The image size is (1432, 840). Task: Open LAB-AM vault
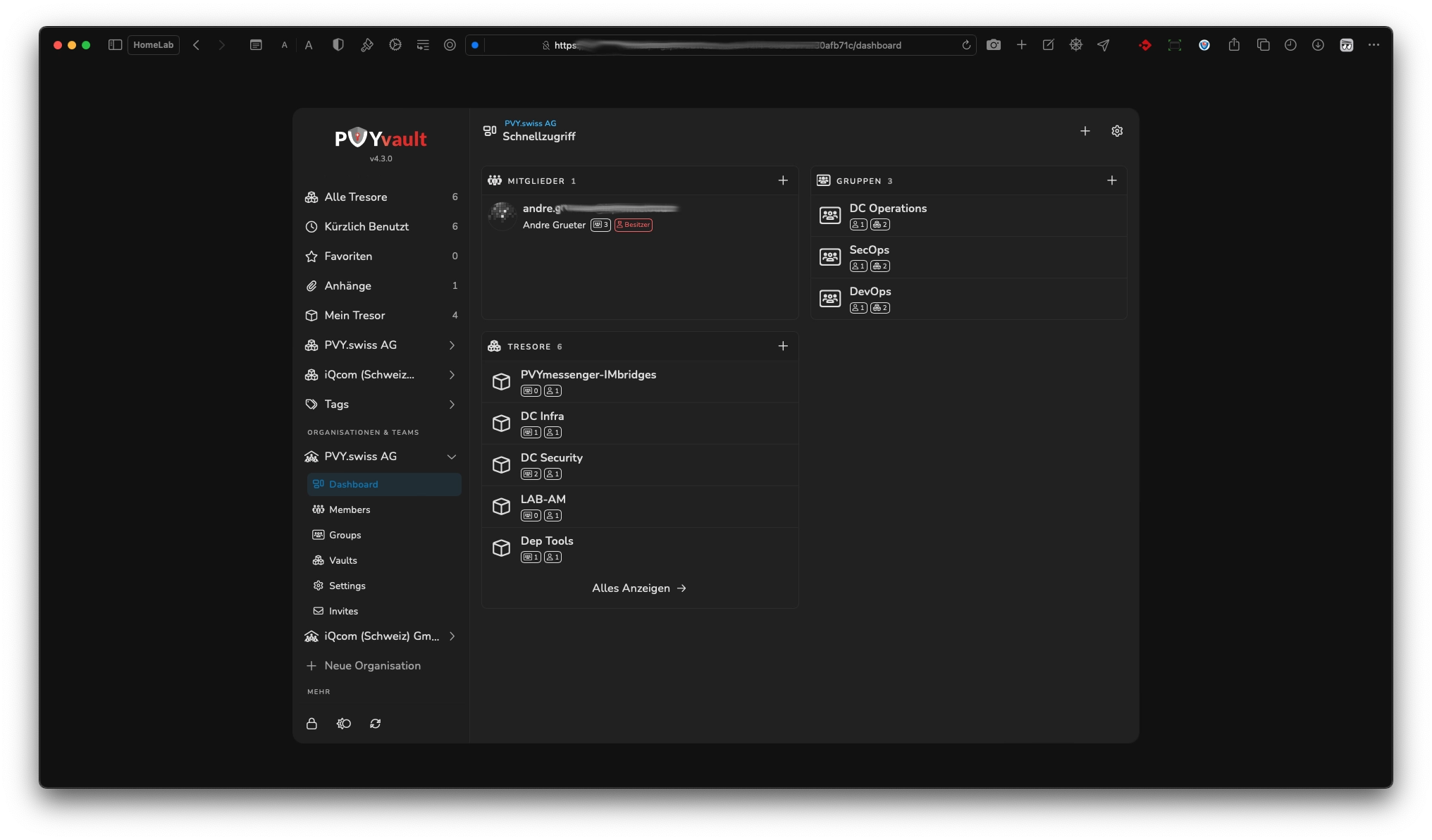pyautogui.click(x=640, y=507)
